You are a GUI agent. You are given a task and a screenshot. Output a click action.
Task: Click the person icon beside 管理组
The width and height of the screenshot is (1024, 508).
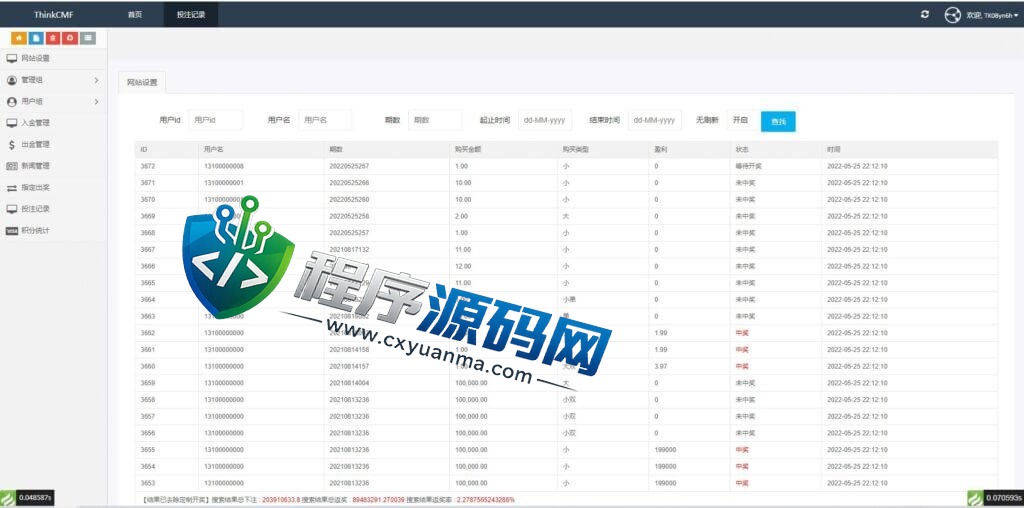click(x=12, y=80)
